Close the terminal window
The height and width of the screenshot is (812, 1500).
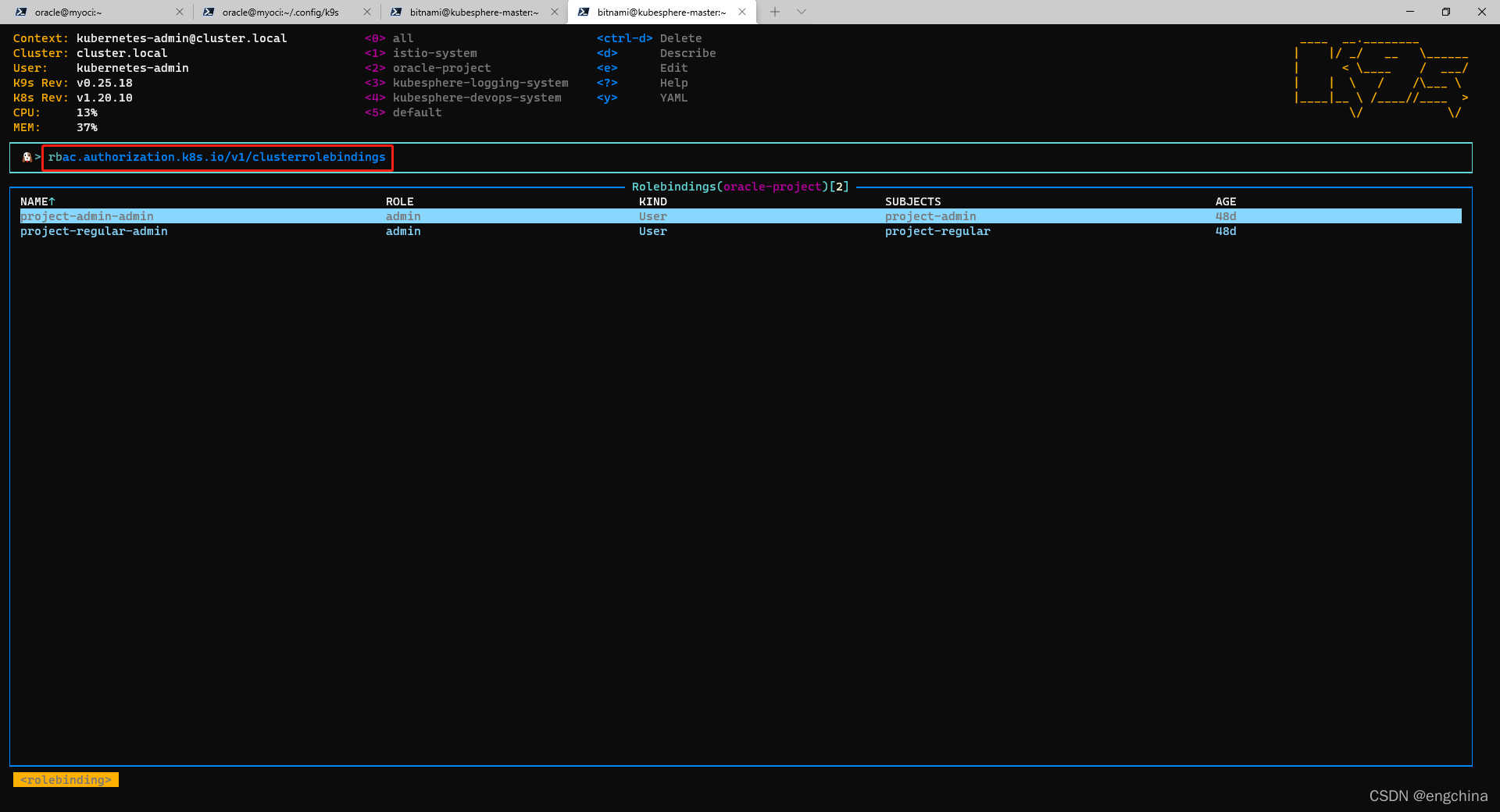1482,12
